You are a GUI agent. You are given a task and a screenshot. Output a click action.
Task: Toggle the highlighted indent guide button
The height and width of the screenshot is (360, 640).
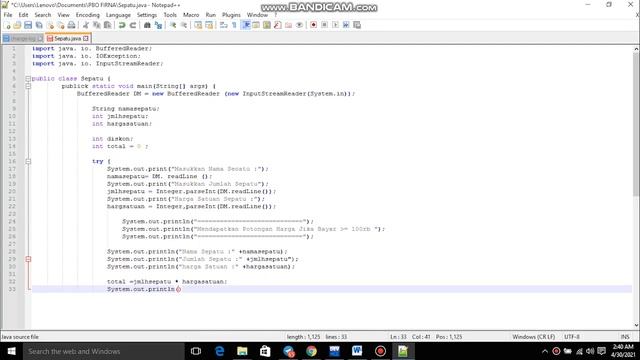click(246, 25)
